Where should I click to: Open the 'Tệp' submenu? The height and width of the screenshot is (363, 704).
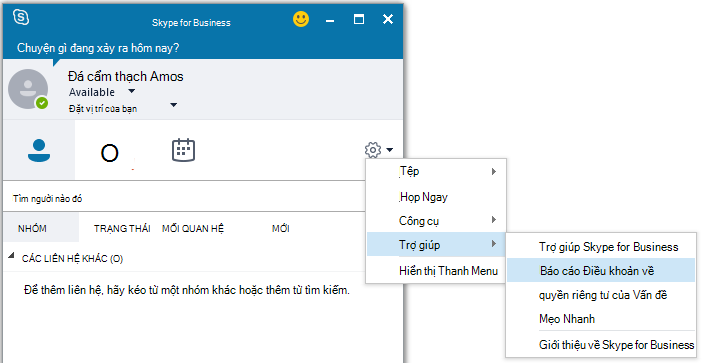pyautogui.click(x=436, y=171)
